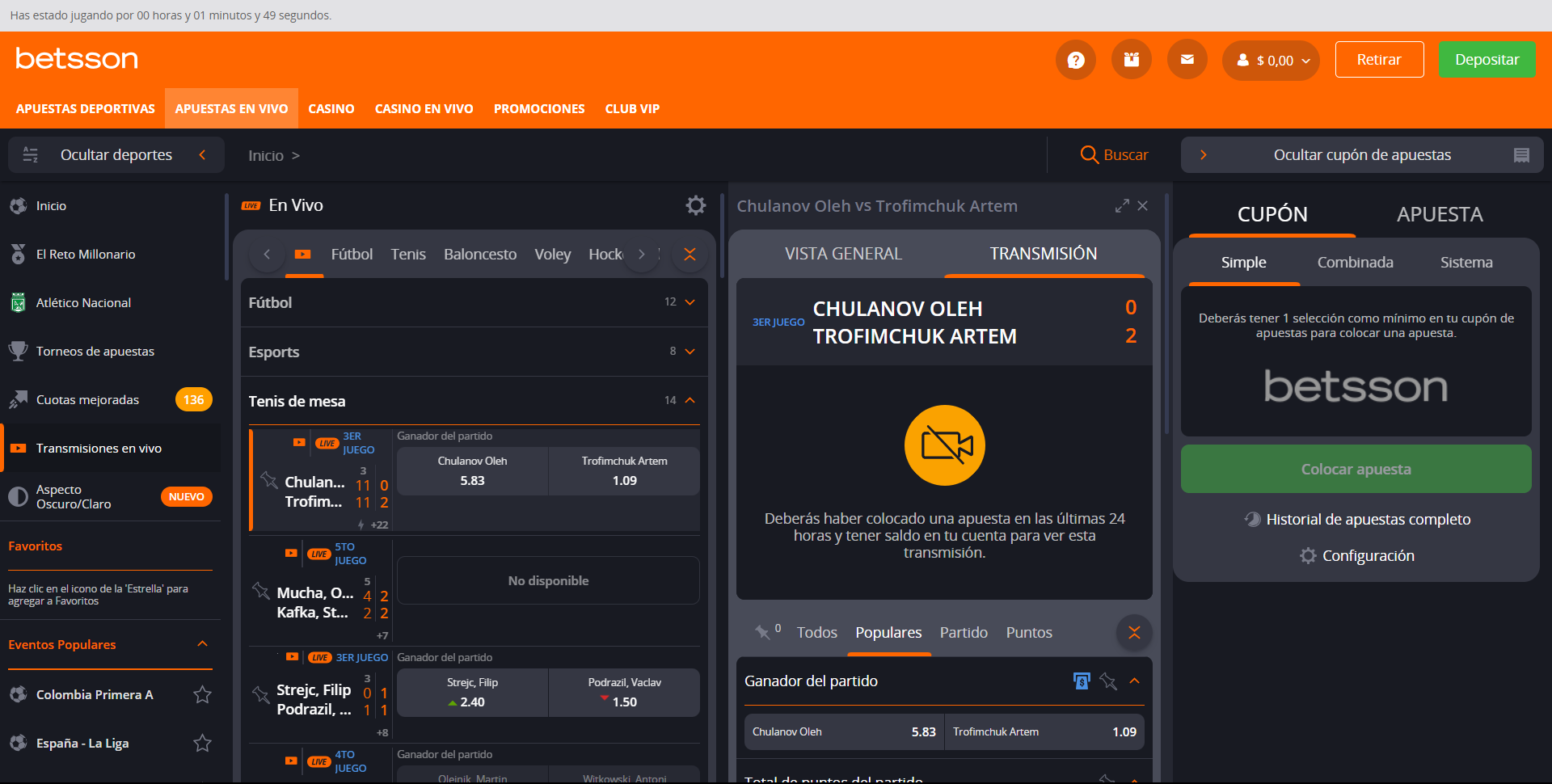Screen dimensions: 1552x784
Task: Select the Partido markets tab
Action: 964,633
